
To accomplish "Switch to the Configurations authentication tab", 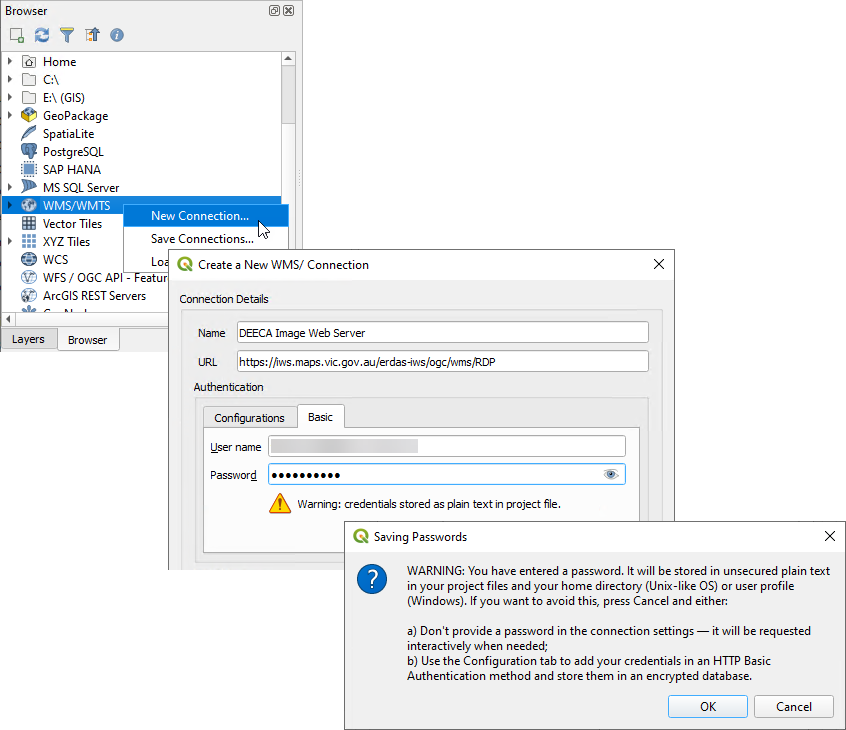I will click(x=249, y=418).
